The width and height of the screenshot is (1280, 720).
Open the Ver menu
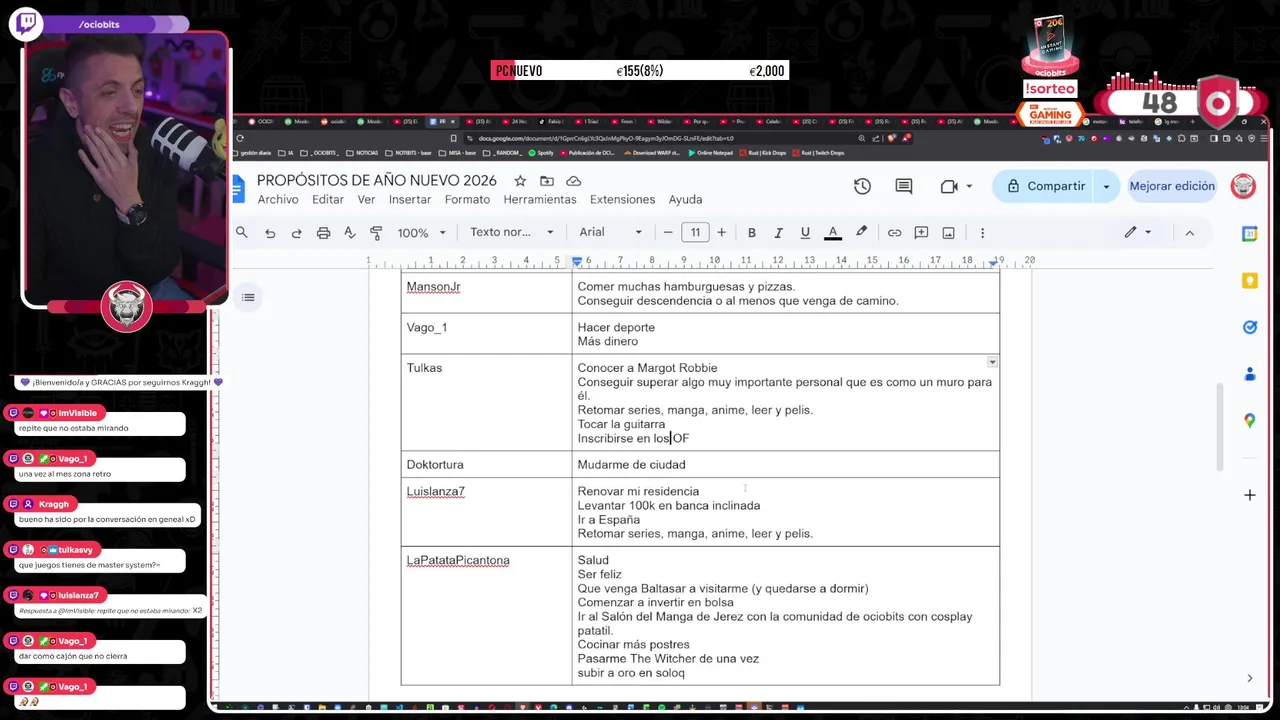pyautogui.click(x=366, y=199)
